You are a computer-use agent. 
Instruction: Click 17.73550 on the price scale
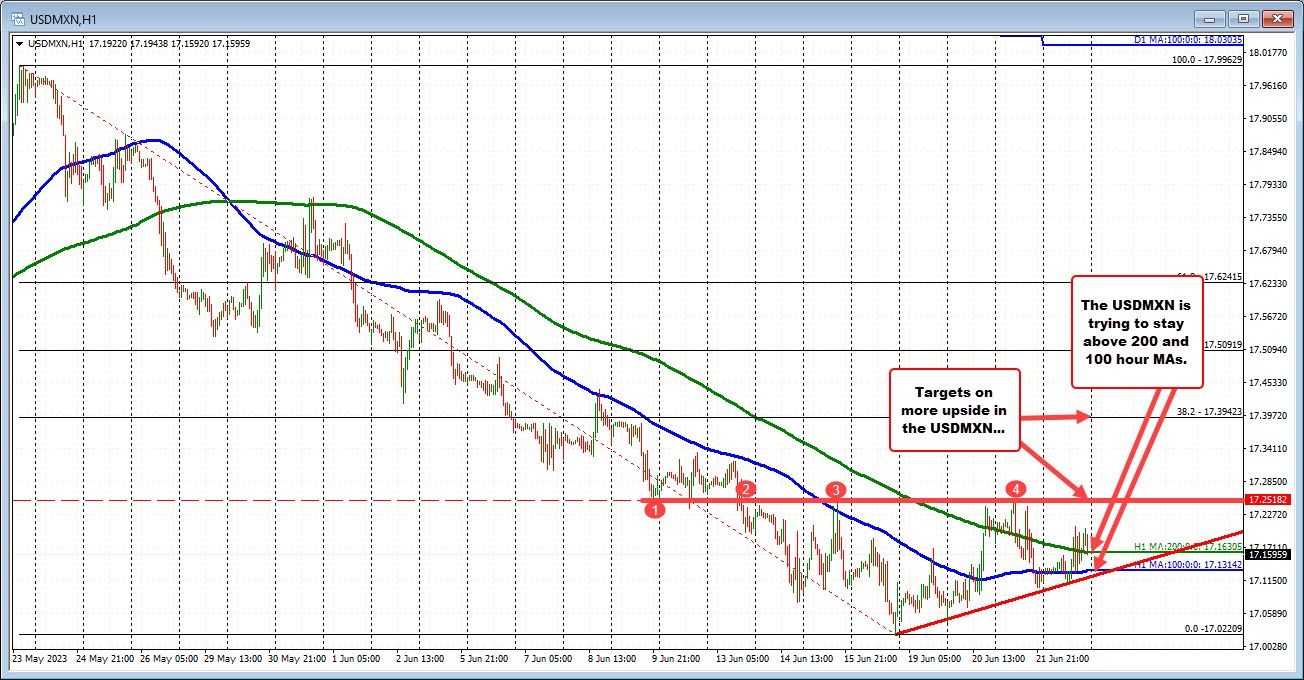coord(1269,218)
